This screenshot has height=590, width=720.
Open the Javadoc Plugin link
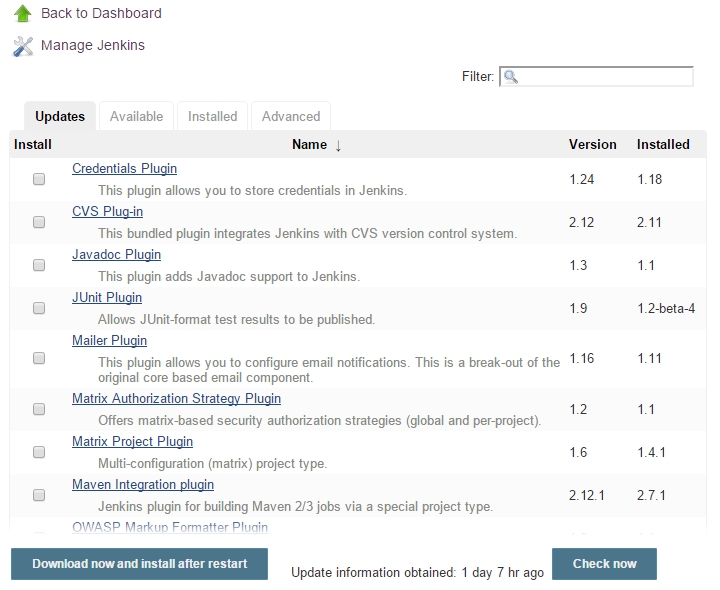117,254
